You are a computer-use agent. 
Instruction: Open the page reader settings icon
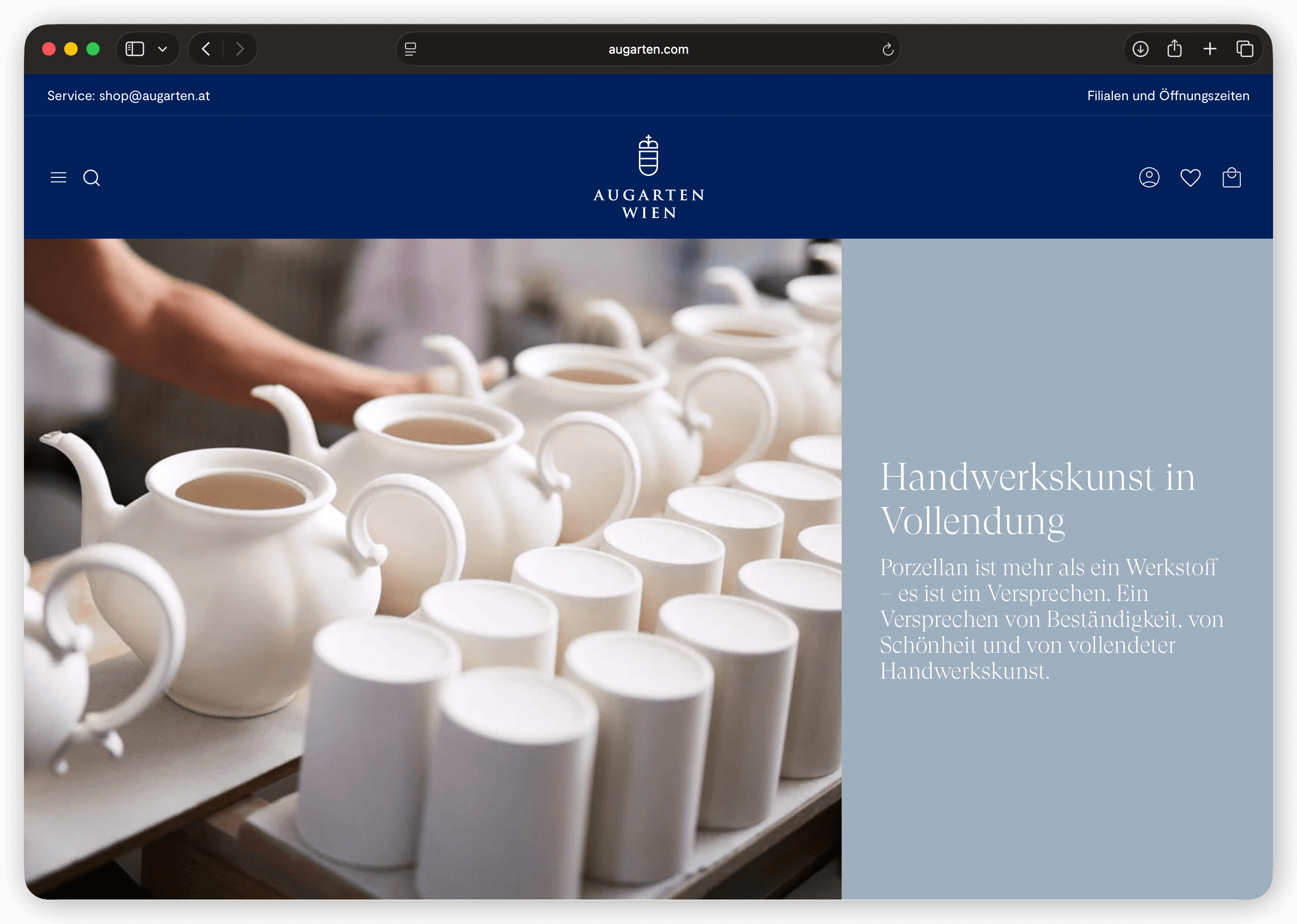pyautogui.click(x=410, y=49)
